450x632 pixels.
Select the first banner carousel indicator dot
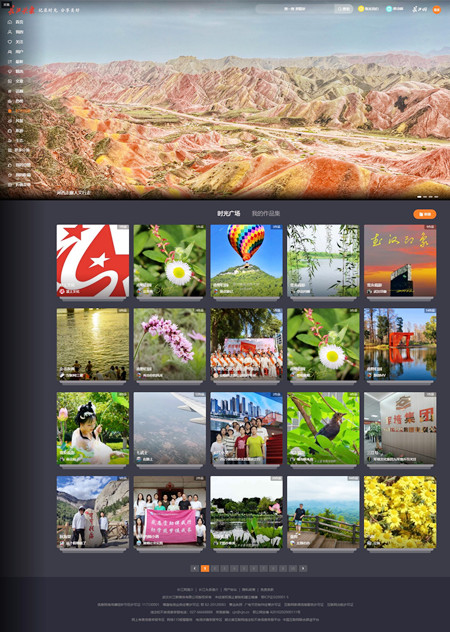(419, 197)
